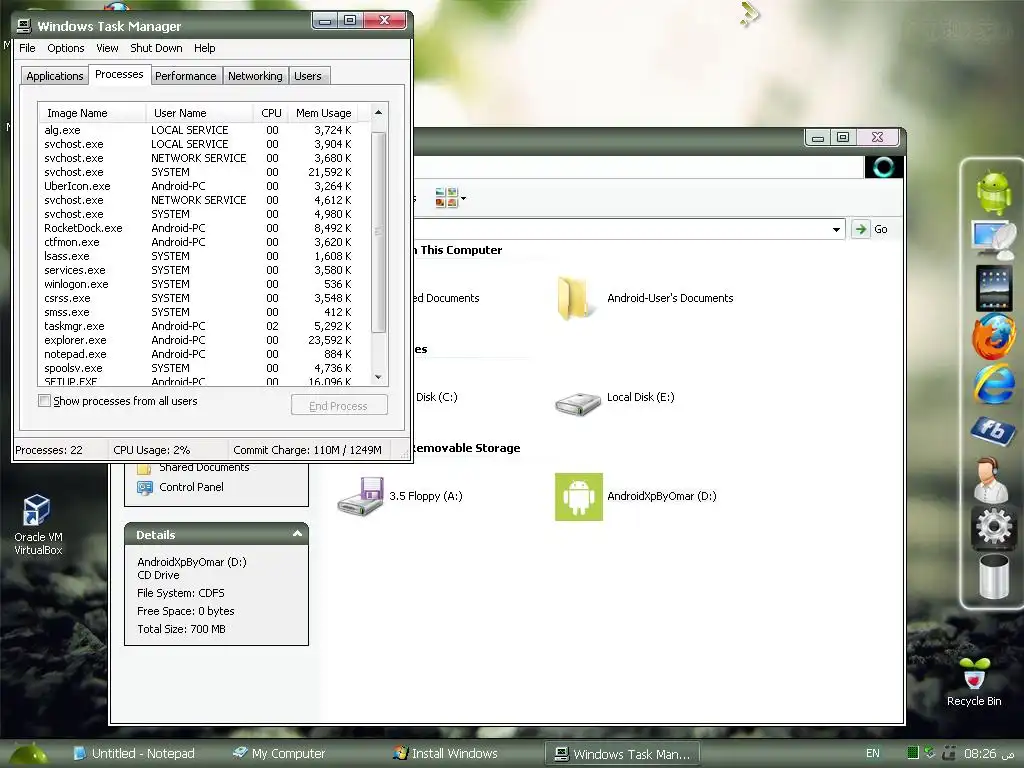Open the Help menu in Task Manager
This screenshot has height=768, width=1024.
[x=204, y=48]
